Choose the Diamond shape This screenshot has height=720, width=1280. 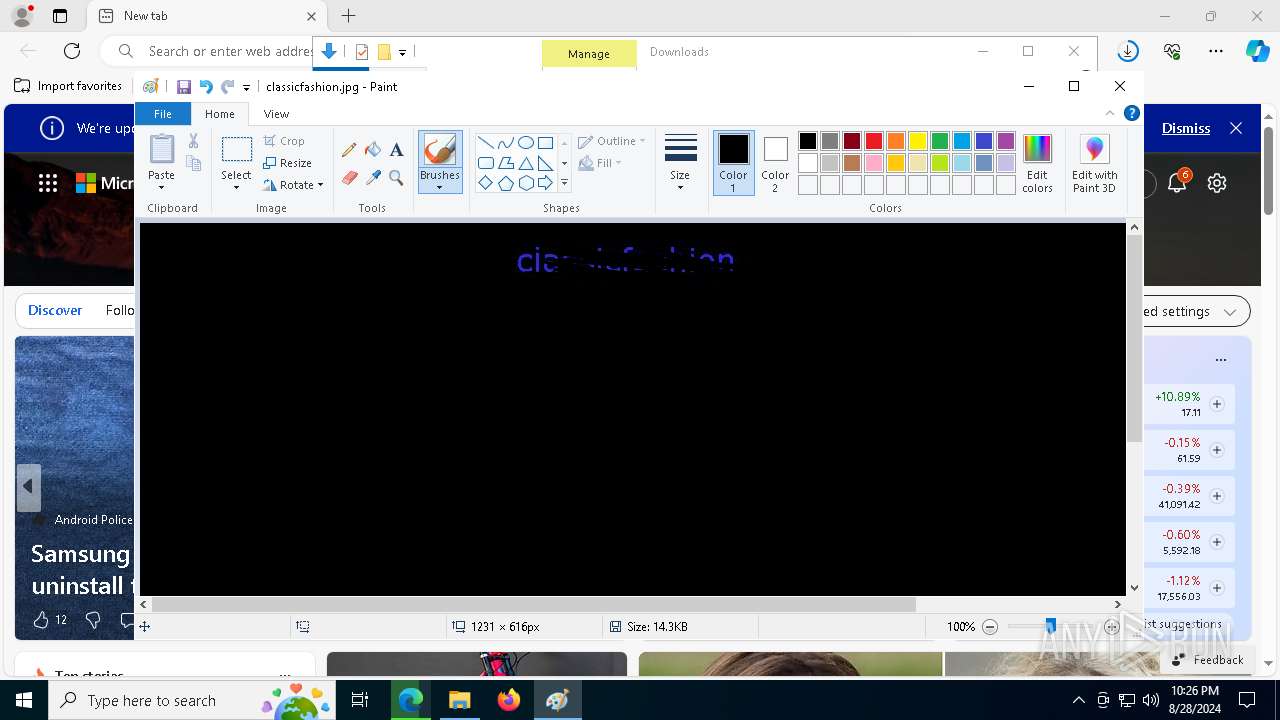[x=485, y=183]
